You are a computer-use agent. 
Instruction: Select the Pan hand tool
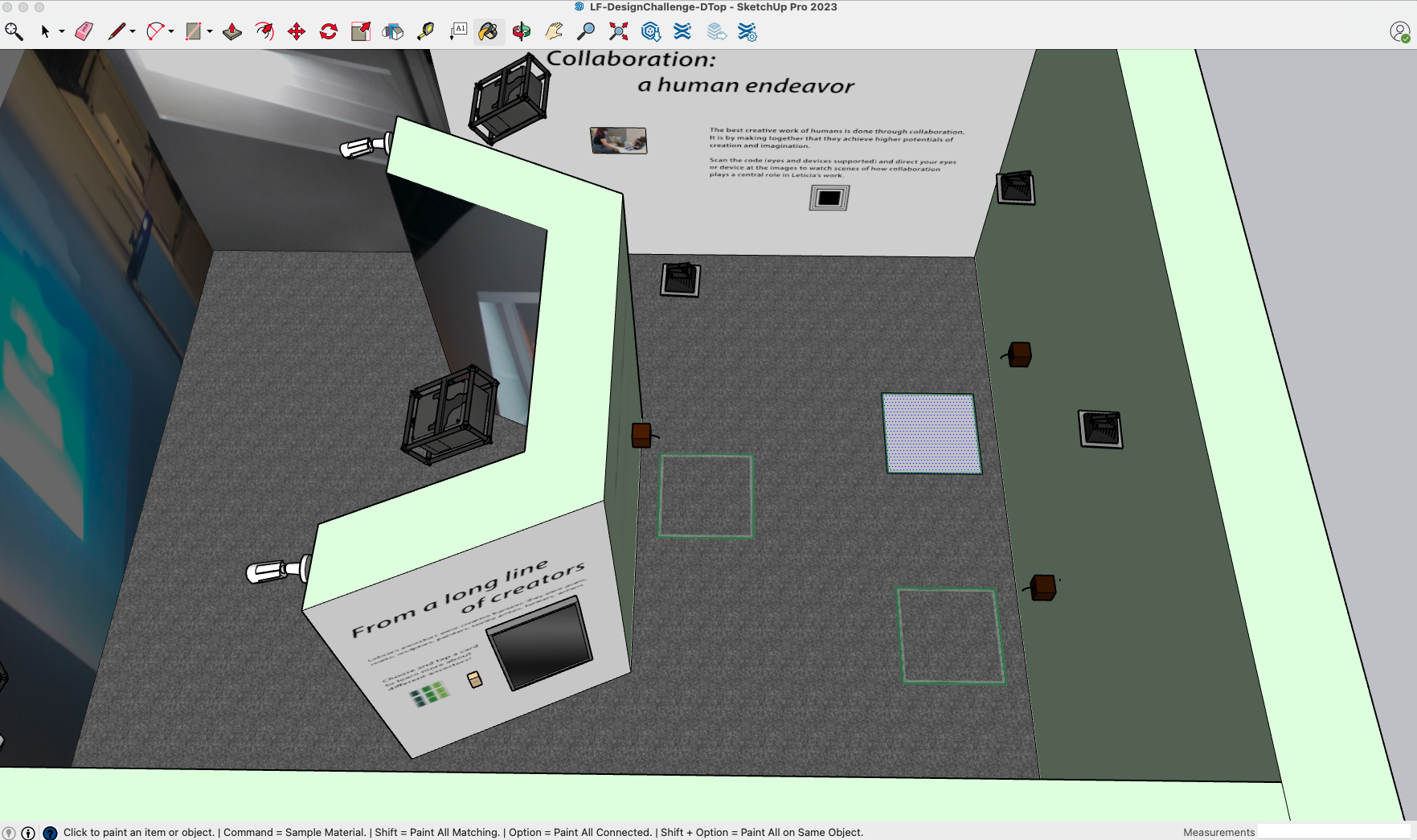click(x=554, y=31)
